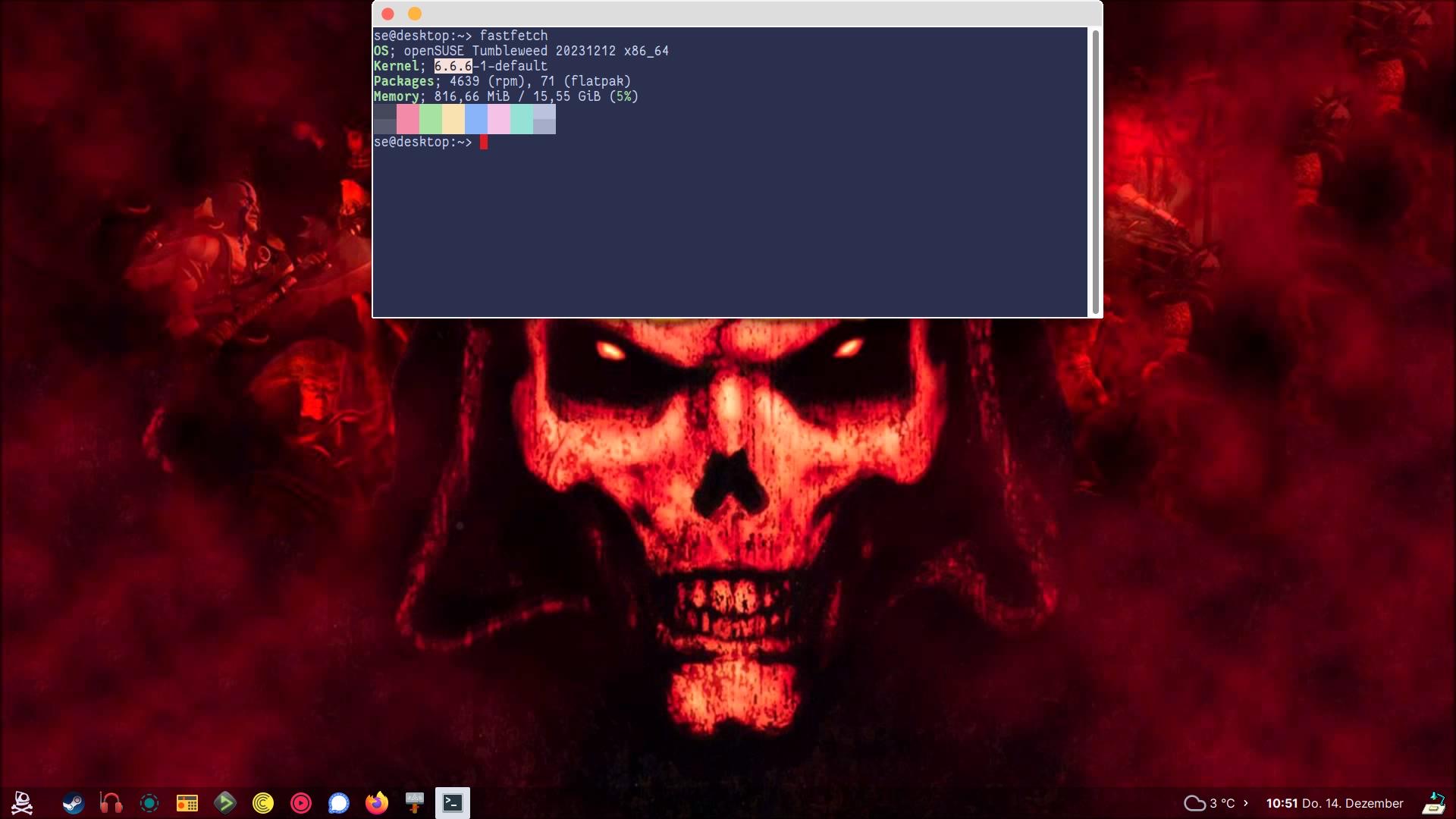Launch Steam from the panel
This screenshot has width=1456, height=819.
click(73, 802)
